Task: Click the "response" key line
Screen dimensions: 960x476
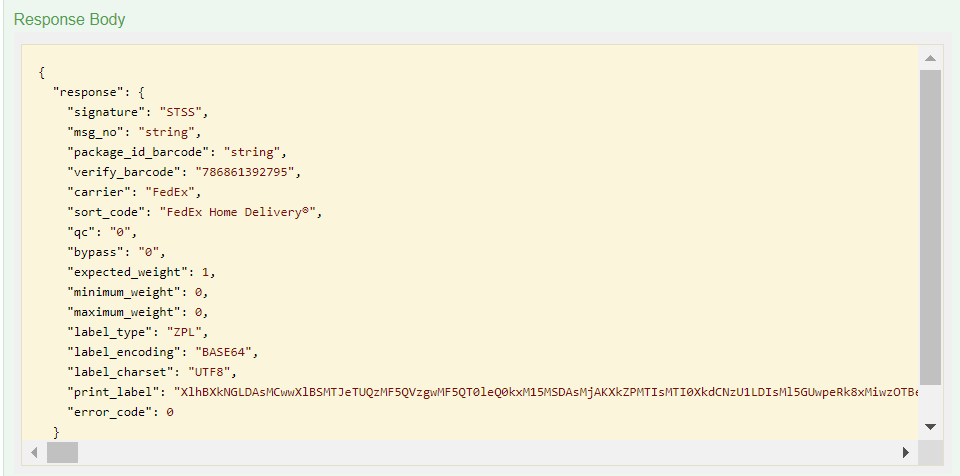Action: tap(99, 93)
